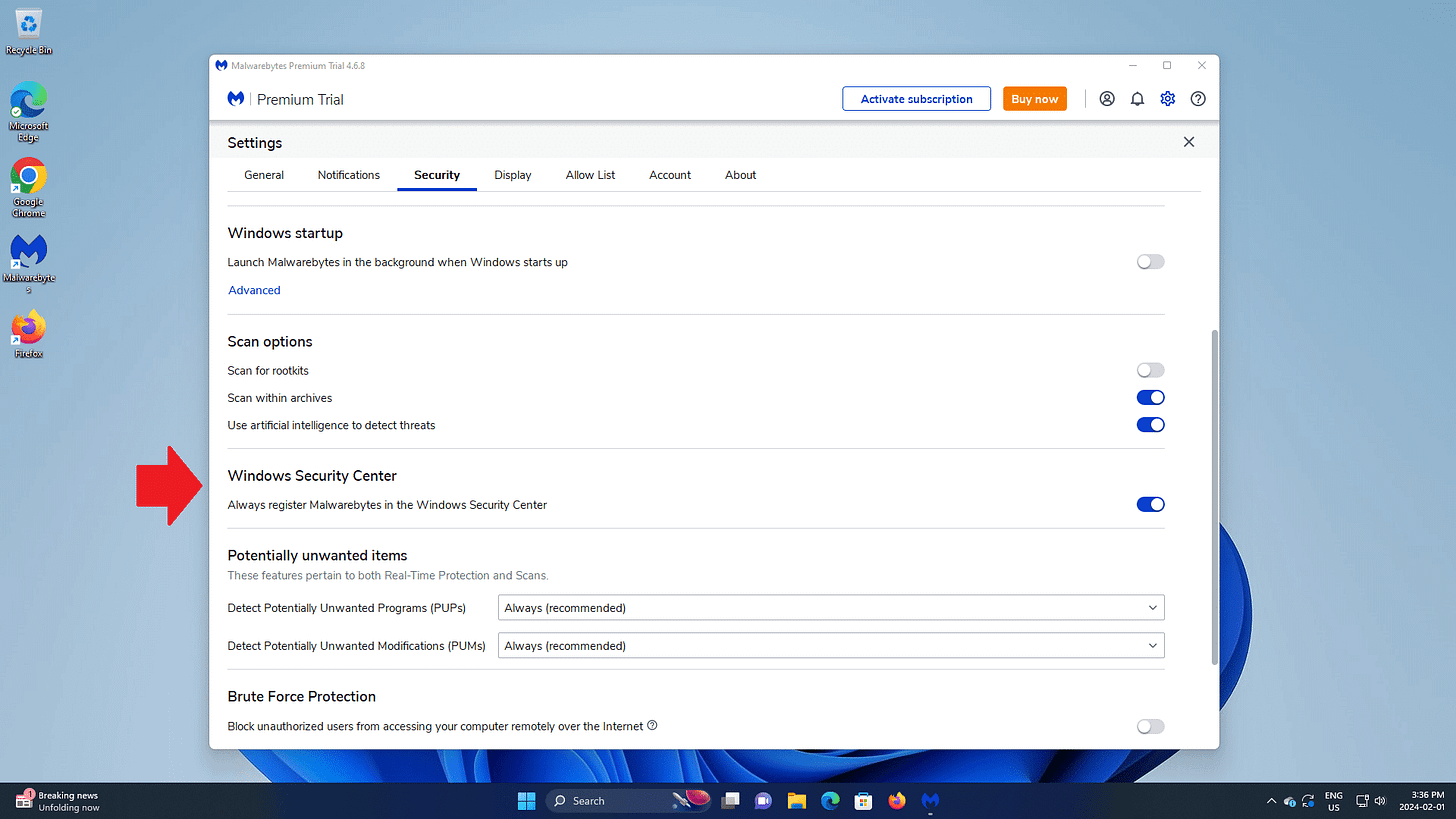
Task: Open Malwarebytes from the taskbar
Action: (930, 800)
